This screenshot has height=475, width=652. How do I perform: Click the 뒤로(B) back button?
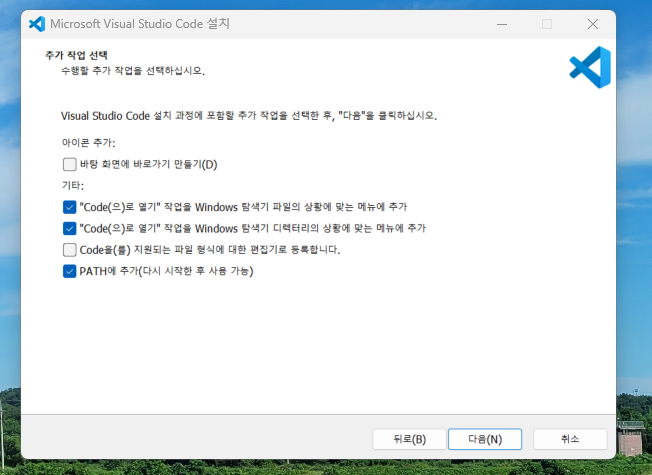point(410,439)
